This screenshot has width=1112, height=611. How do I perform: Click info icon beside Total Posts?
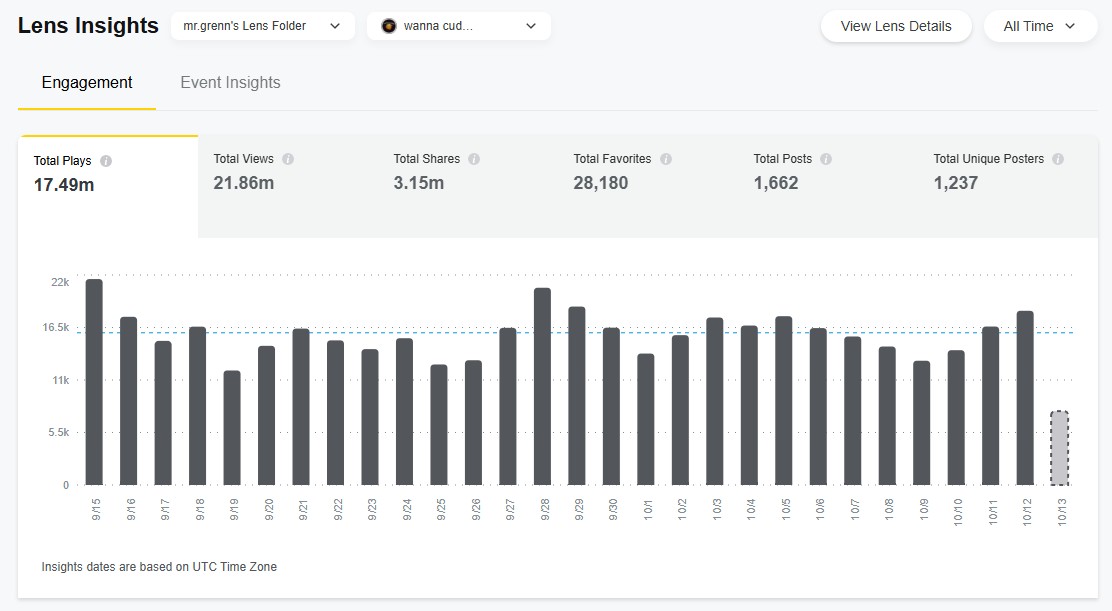(x=826, y=159)
